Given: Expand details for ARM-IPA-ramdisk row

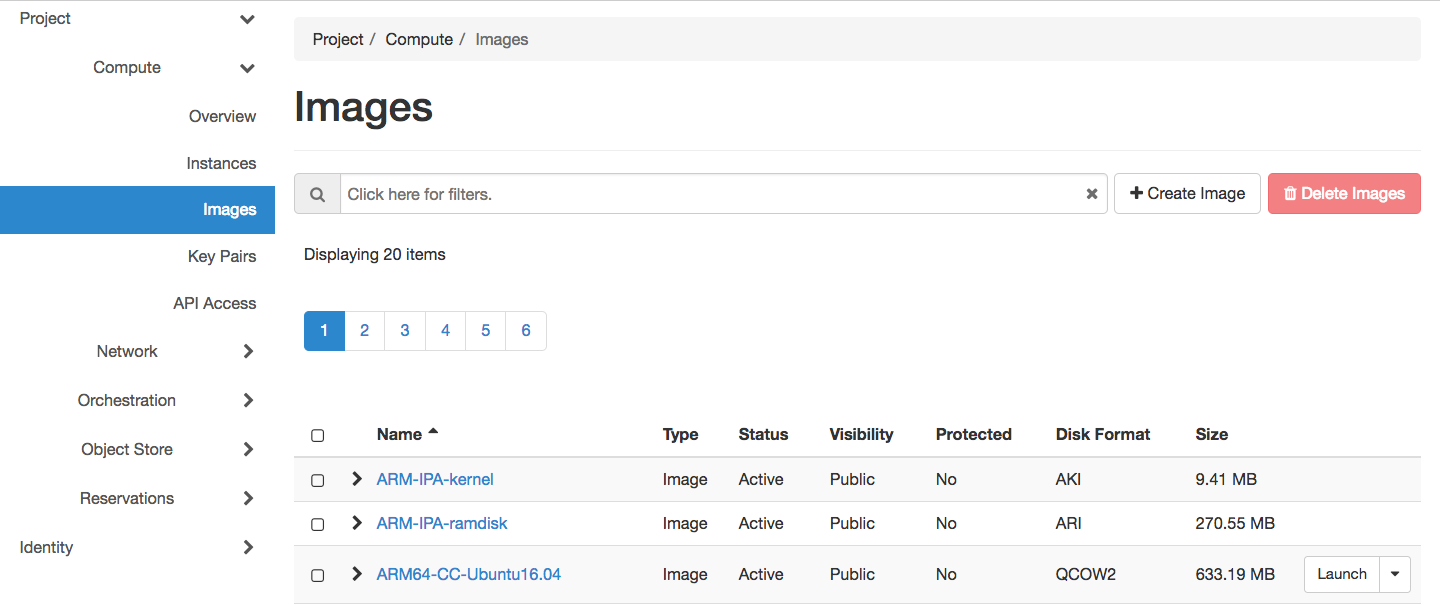Looking at the screenshot, I should [x=357, y=523].
